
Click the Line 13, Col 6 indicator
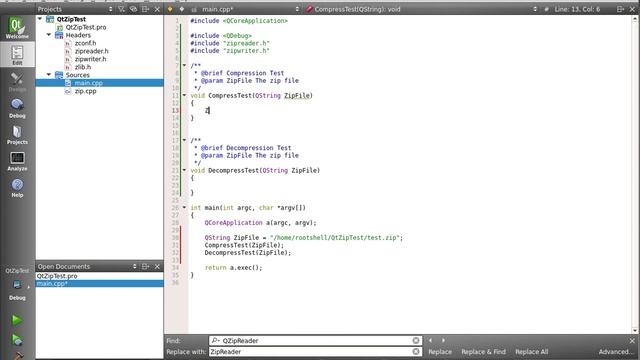[577, 9]
